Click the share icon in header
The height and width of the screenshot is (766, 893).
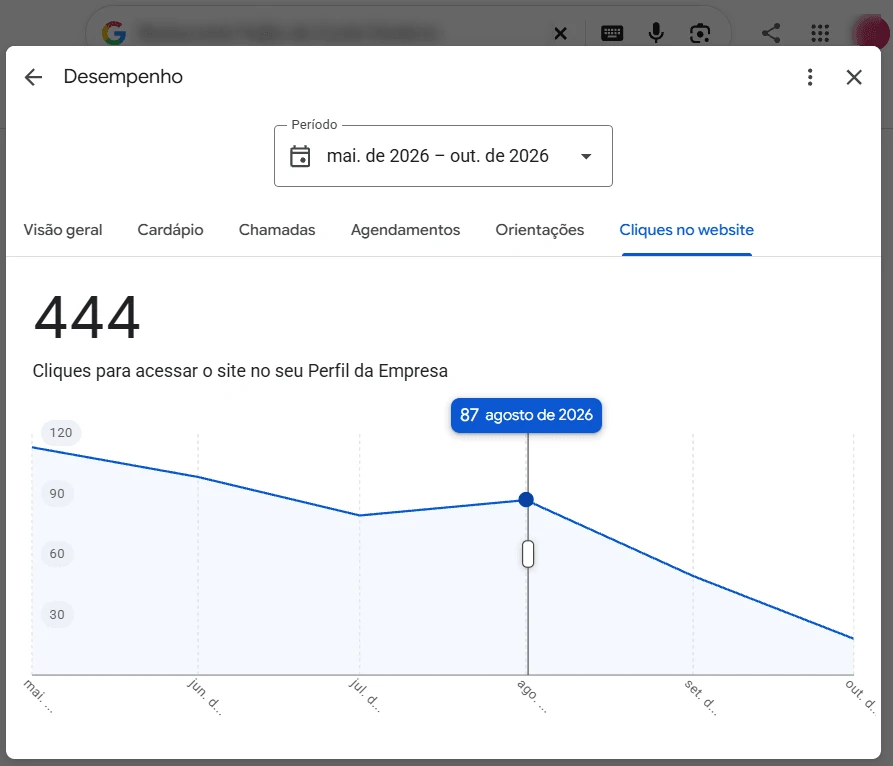[771, 33]
